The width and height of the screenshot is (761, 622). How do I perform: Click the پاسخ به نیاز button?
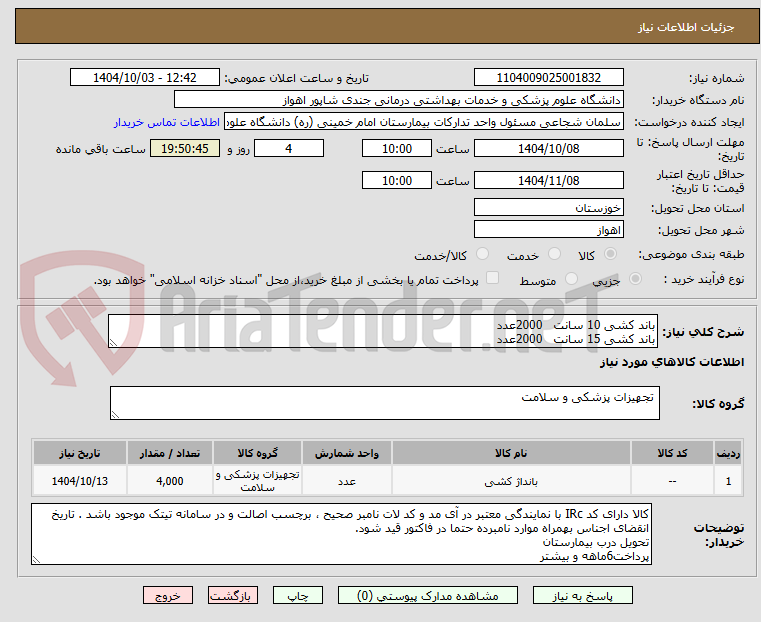coord(582,595)
